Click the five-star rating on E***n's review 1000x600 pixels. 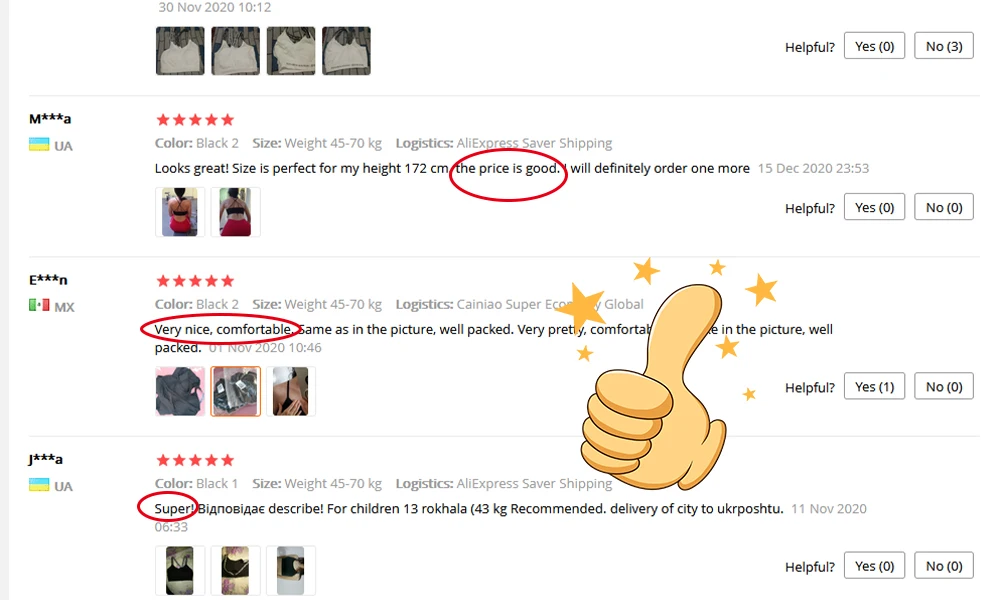click(x=195, y=281)
